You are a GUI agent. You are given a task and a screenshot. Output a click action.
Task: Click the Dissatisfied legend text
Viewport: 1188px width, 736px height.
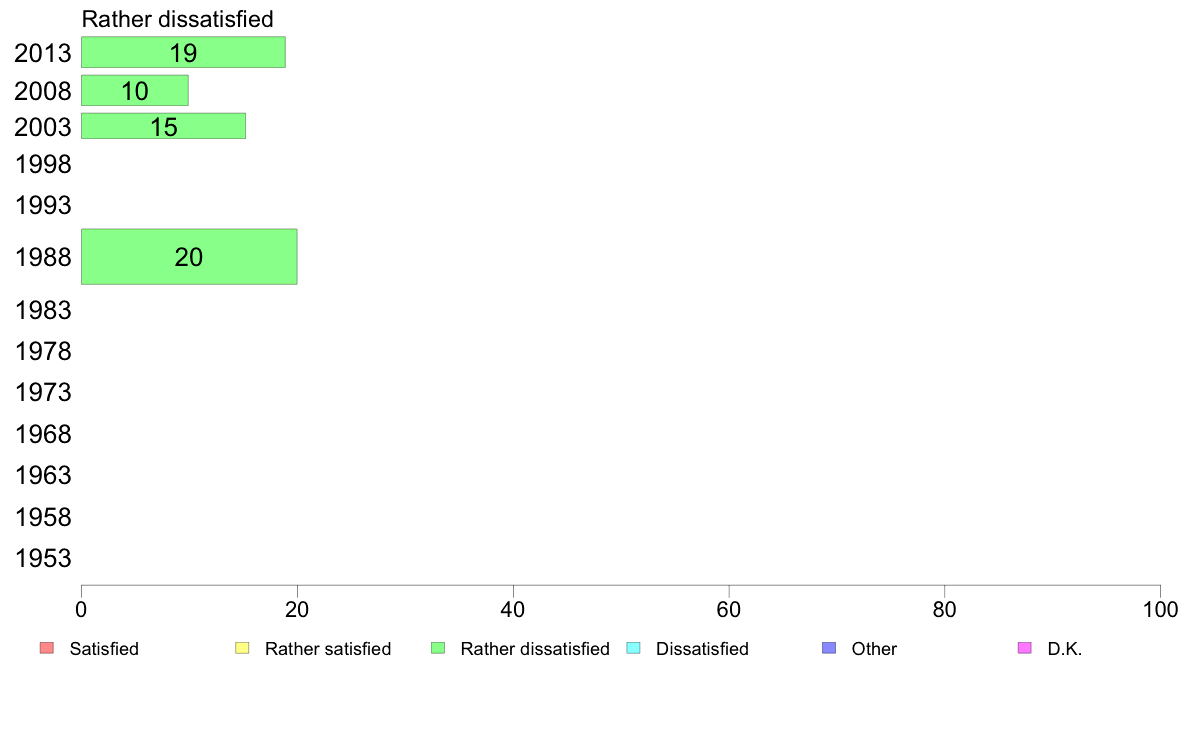tap(702, 649)
